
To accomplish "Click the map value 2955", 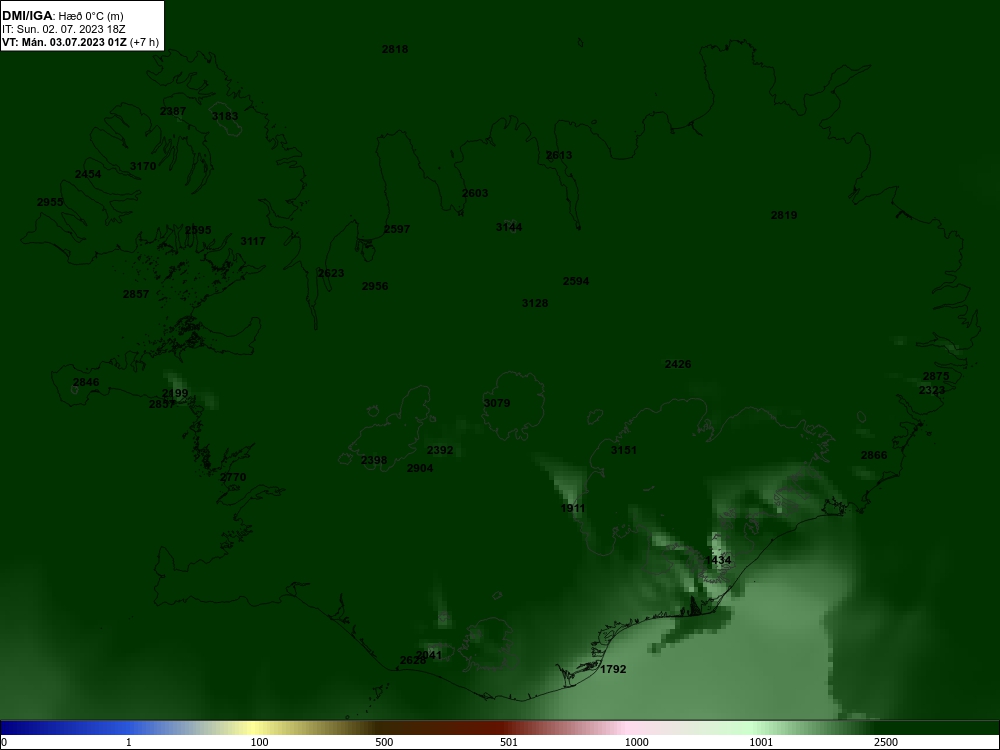I will click(50, 203).
